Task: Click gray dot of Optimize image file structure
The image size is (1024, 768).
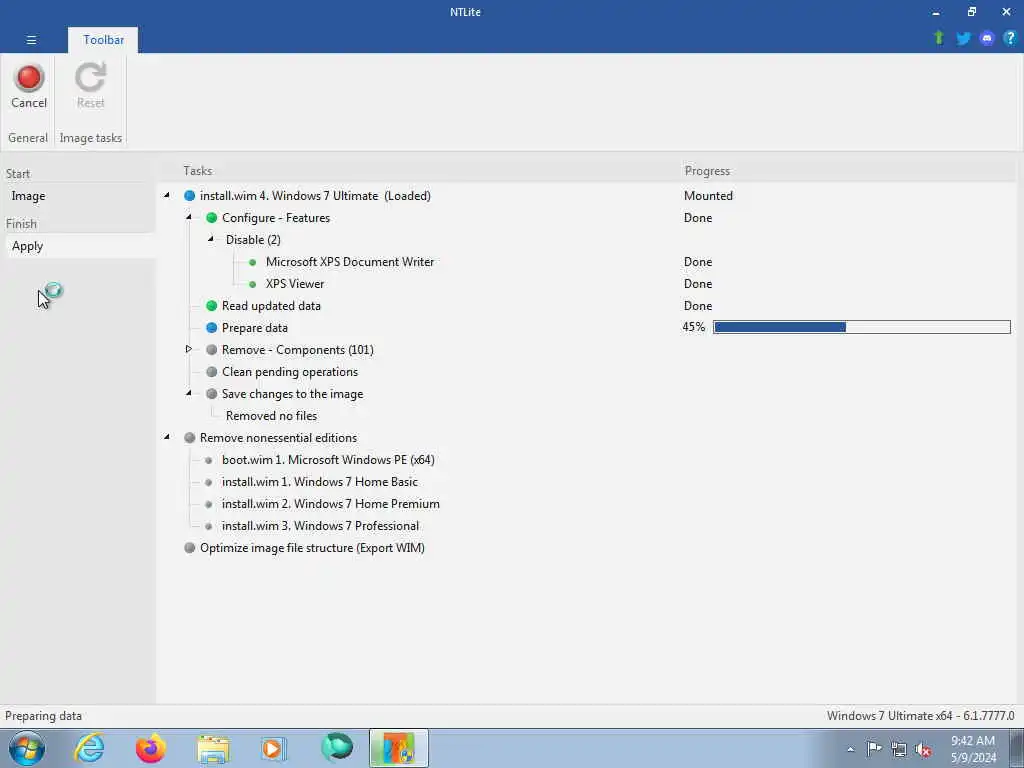Action: pos(189,548)
